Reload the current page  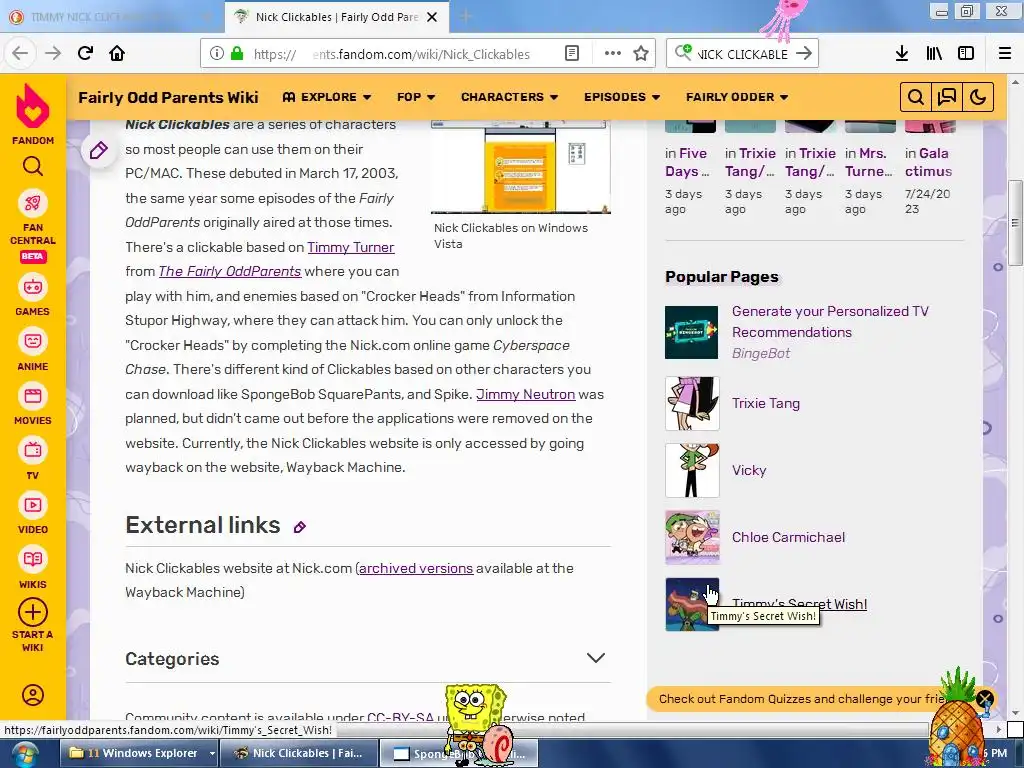pyautogui.click(x=85, y=53)
